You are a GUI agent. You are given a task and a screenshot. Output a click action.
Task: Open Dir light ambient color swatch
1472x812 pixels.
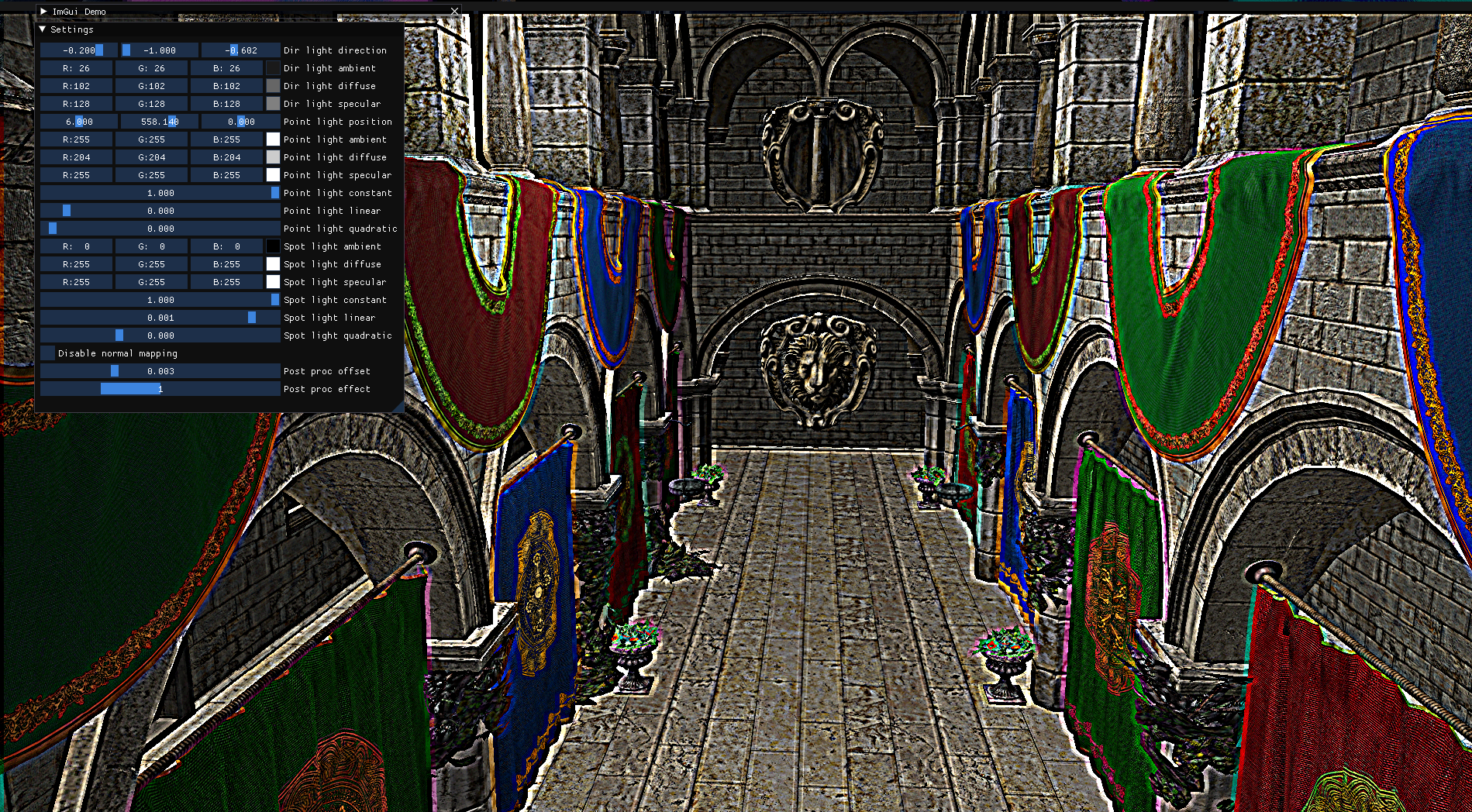pyautogui.click(x=273, y=68)
